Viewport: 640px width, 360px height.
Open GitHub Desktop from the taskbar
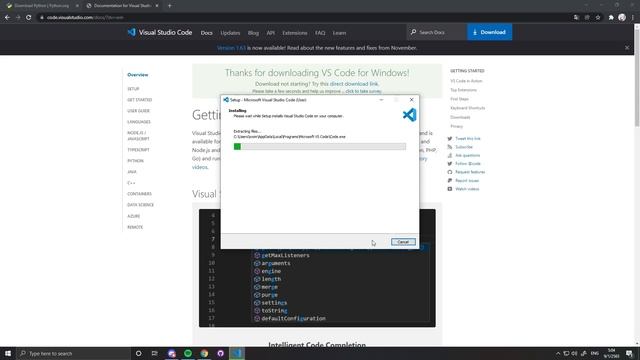pos(220,353)
